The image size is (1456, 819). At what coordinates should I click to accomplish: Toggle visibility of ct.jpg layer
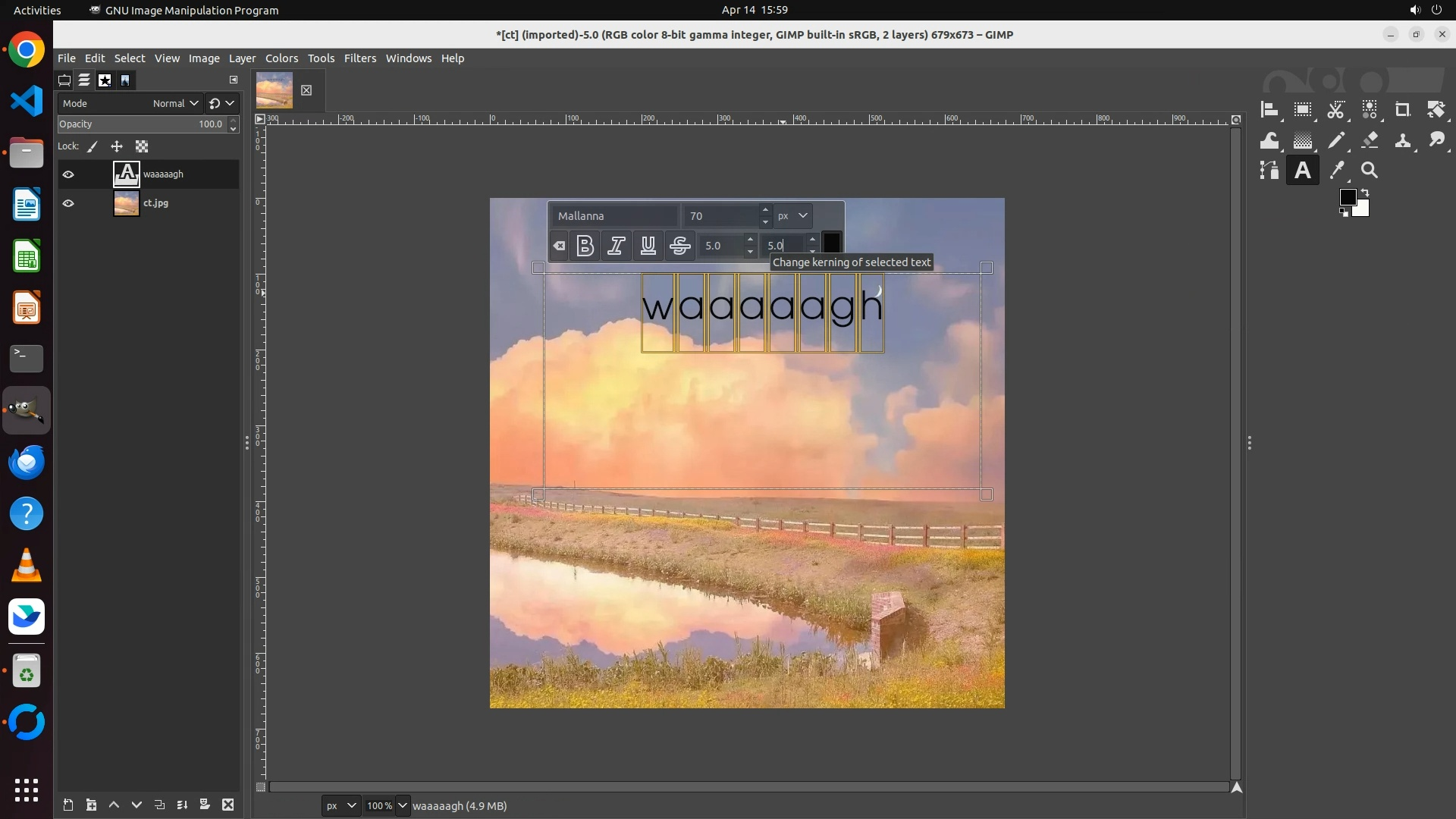coord(68,203)
